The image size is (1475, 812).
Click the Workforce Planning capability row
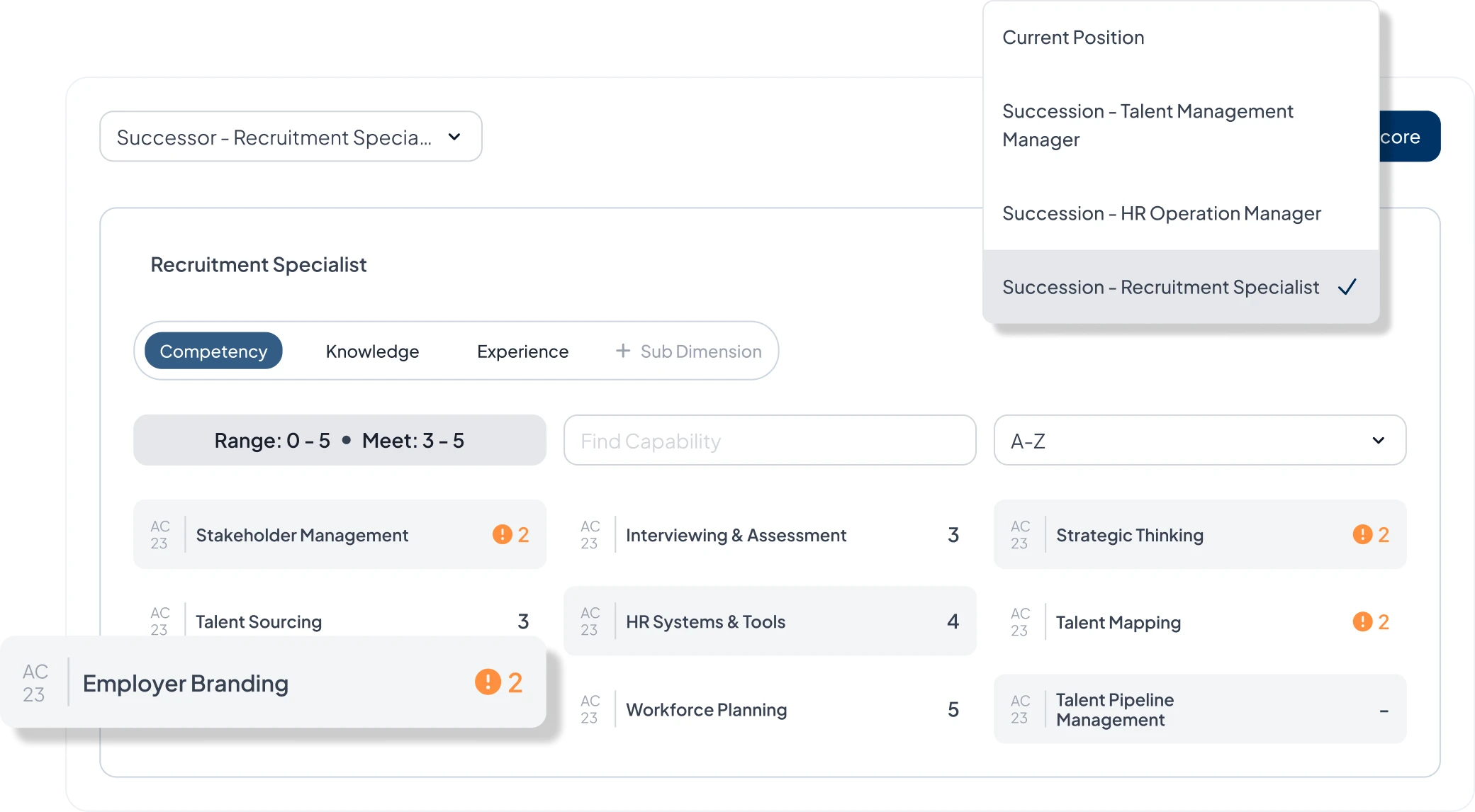[x=769, y=709]
